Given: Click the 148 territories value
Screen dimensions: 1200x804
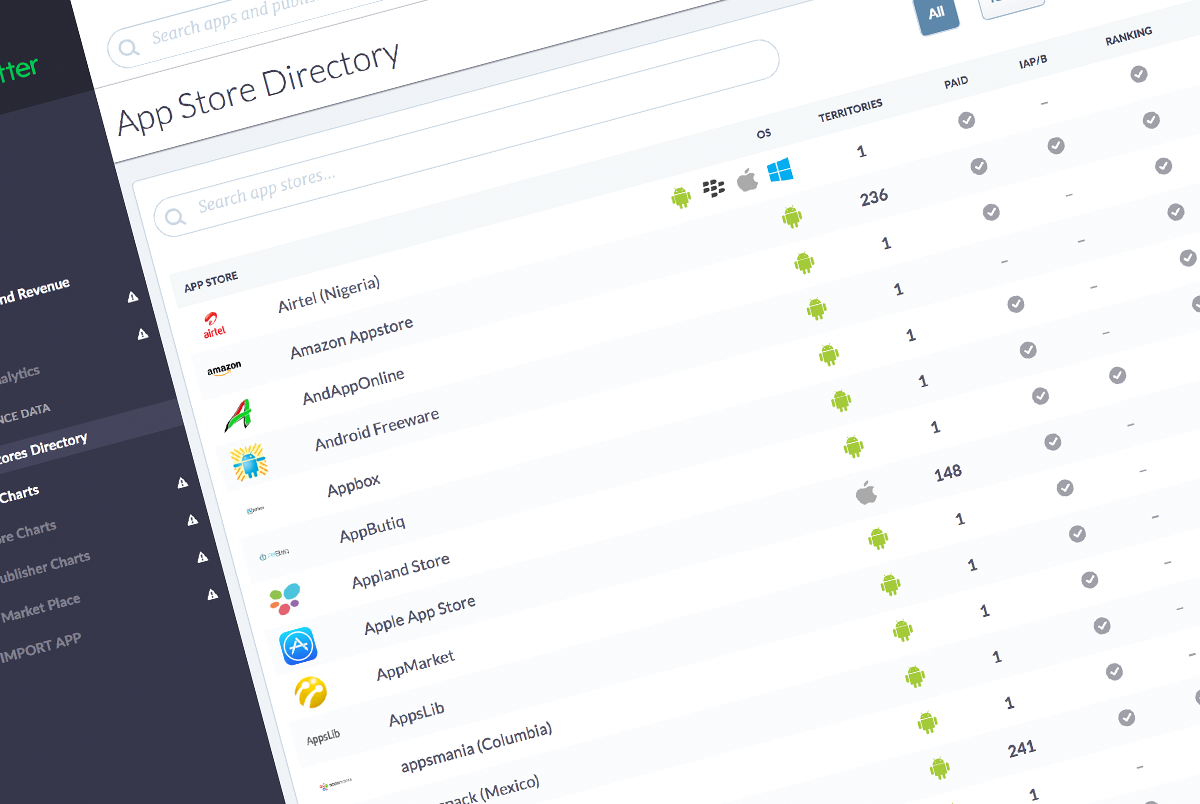Looking at the screenshot, I should tap(948, 472).
